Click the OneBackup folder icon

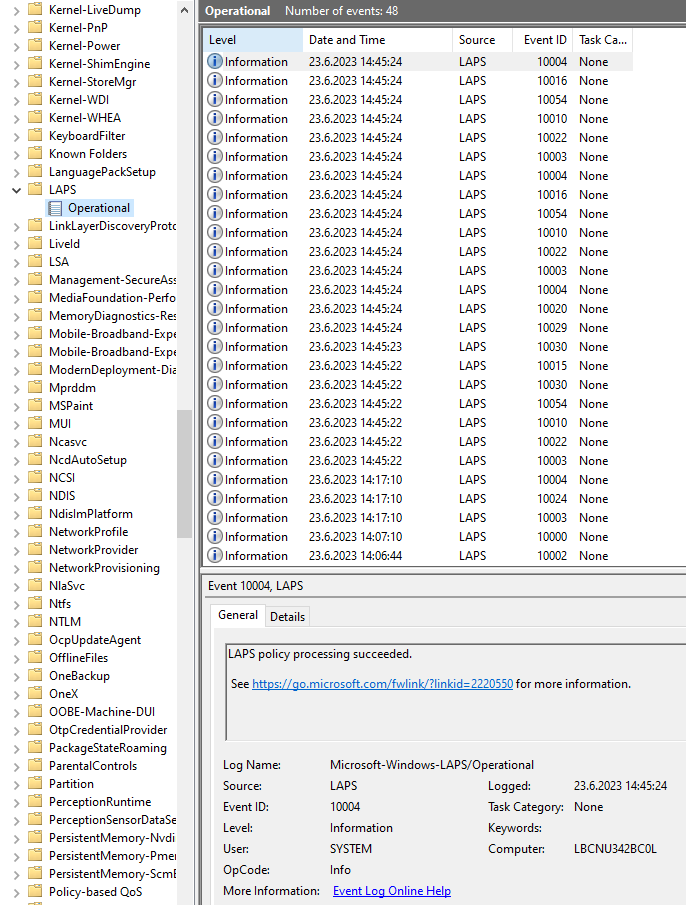[35, 675]
